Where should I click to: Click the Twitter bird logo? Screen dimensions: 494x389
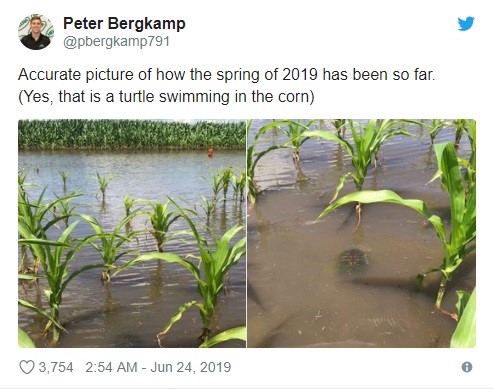tap(466, 24)
